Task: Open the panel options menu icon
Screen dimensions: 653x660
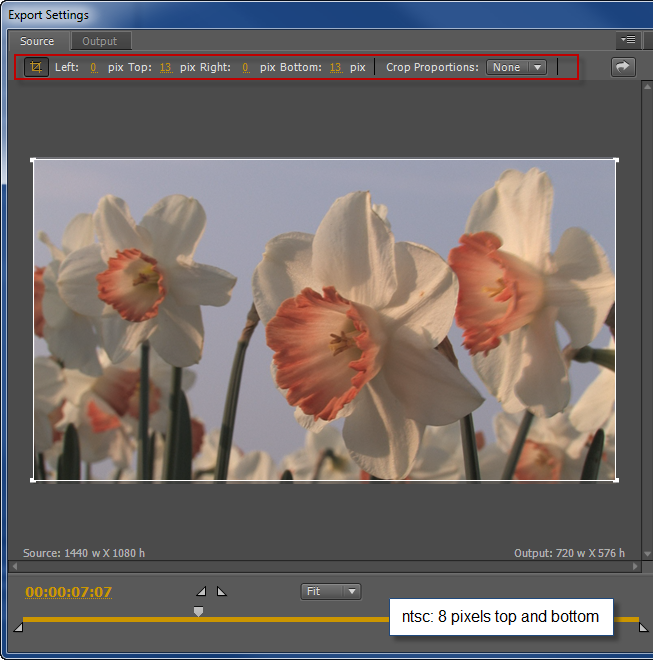Action: pyautogui.click(x=627, y=40)
